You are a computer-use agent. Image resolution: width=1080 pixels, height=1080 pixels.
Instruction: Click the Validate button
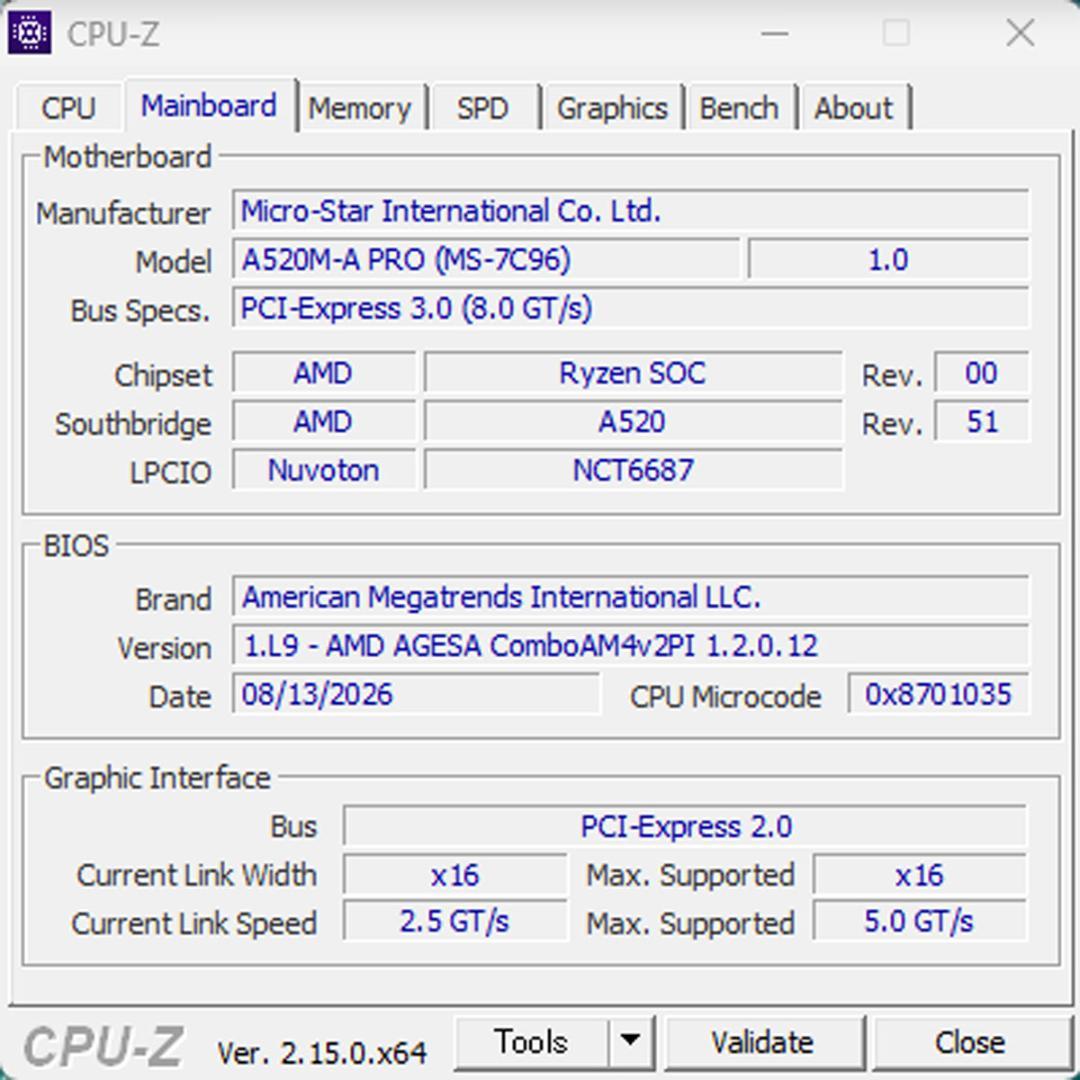(762, 1041)
